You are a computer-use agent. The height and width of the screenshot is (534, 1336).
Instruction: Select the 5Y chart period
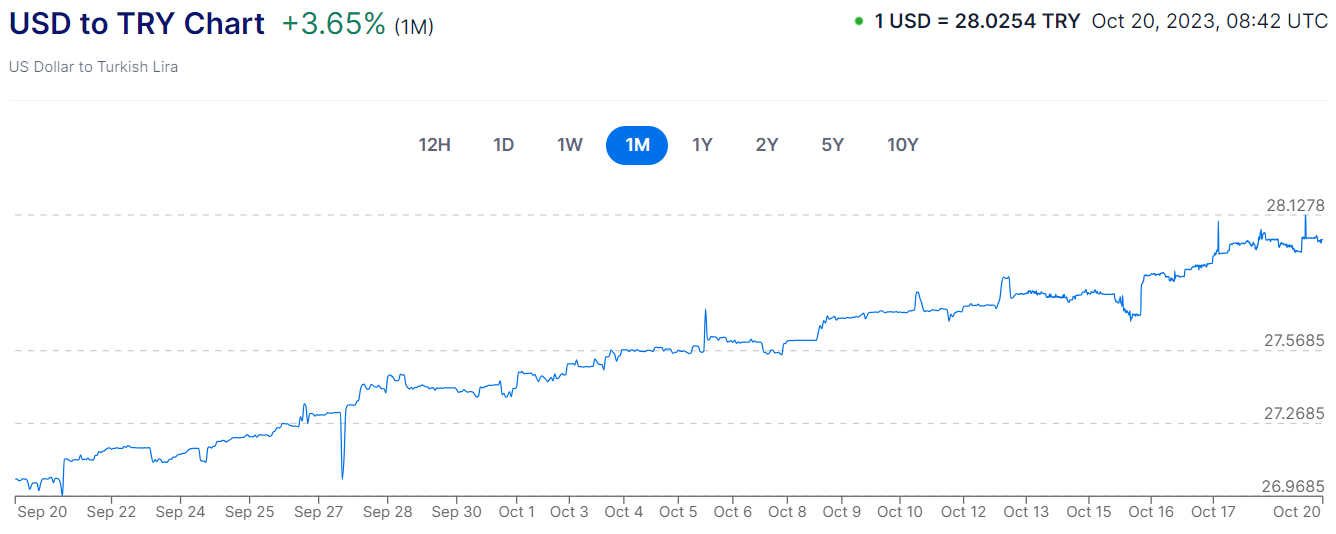833,145
